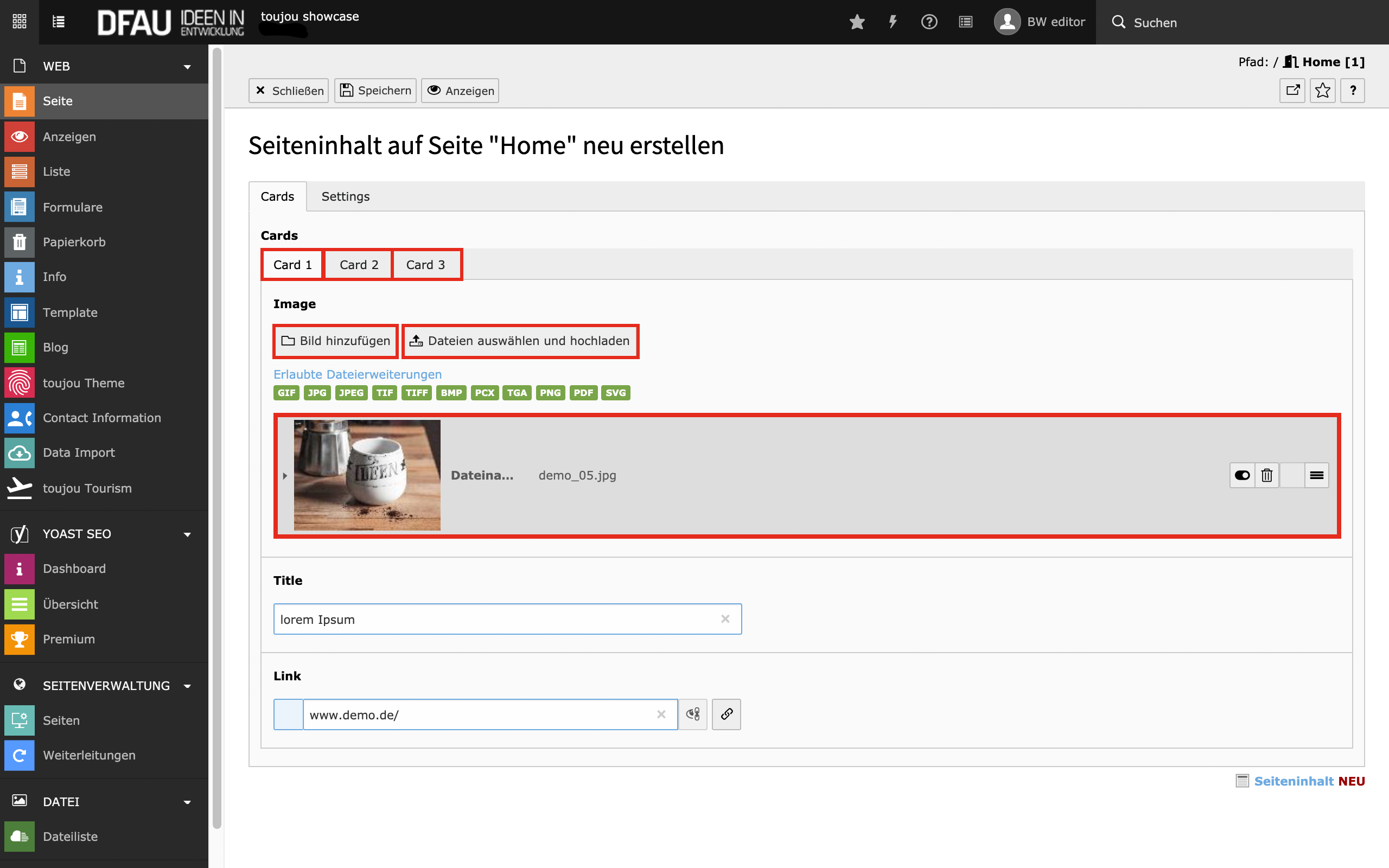Open the help question mark in top bar

(x=929, y=22)
